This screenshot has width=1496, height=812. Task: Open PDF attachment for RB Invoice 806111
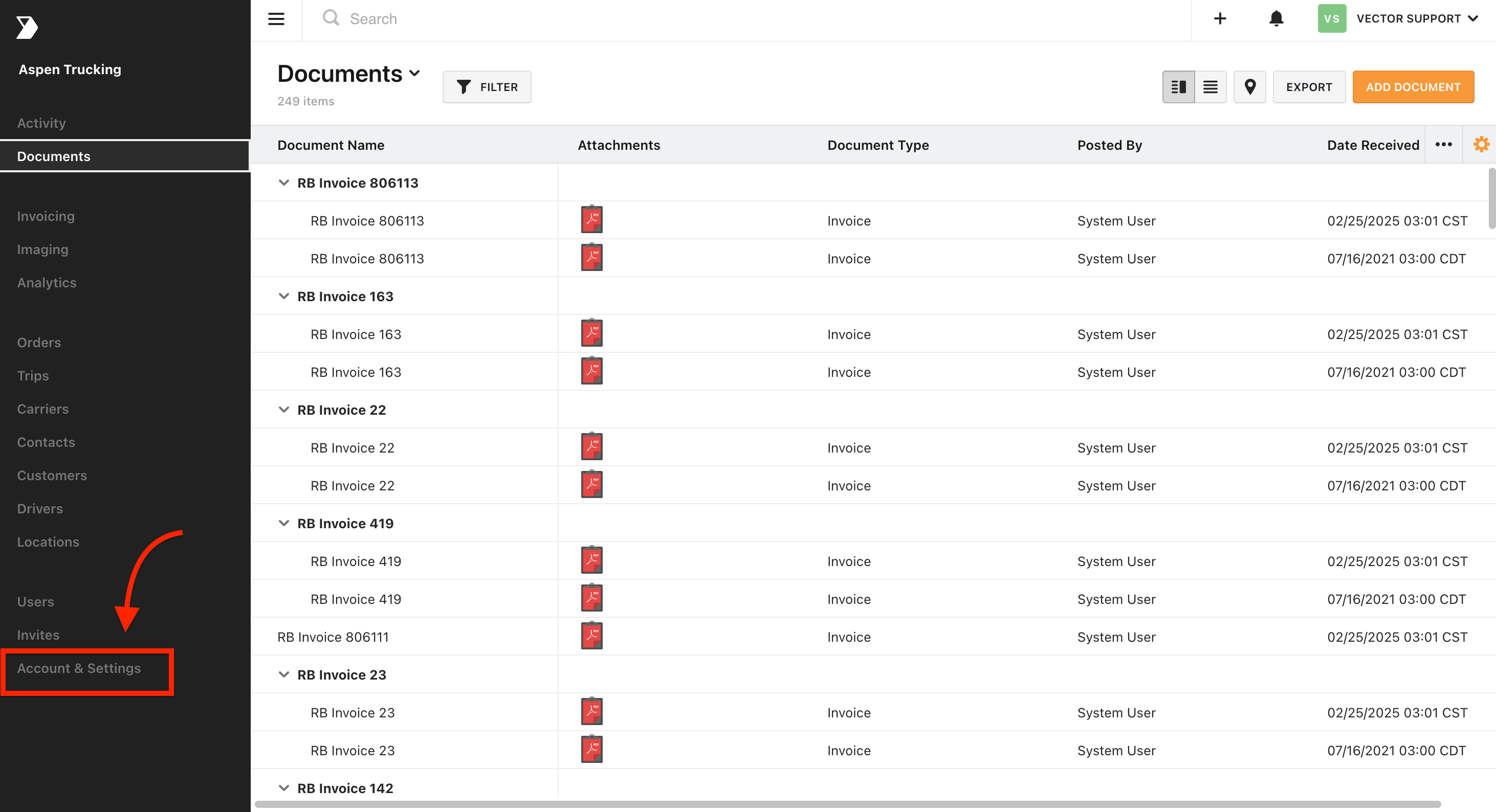point(592,636)
